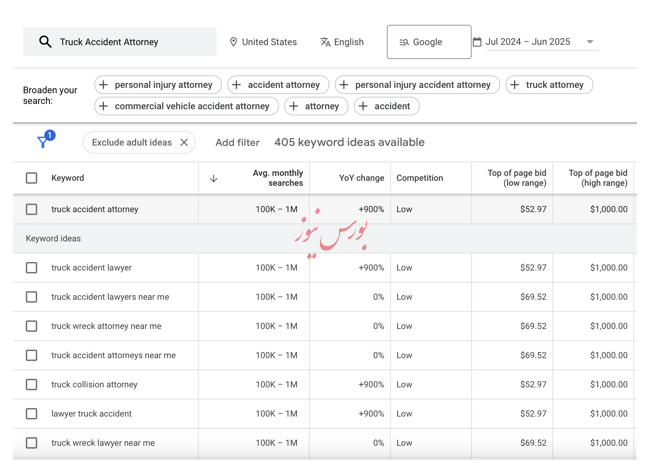Click the calendar icon for date range
The height and width of the screenshot is (467, 660).
(477, 42)
